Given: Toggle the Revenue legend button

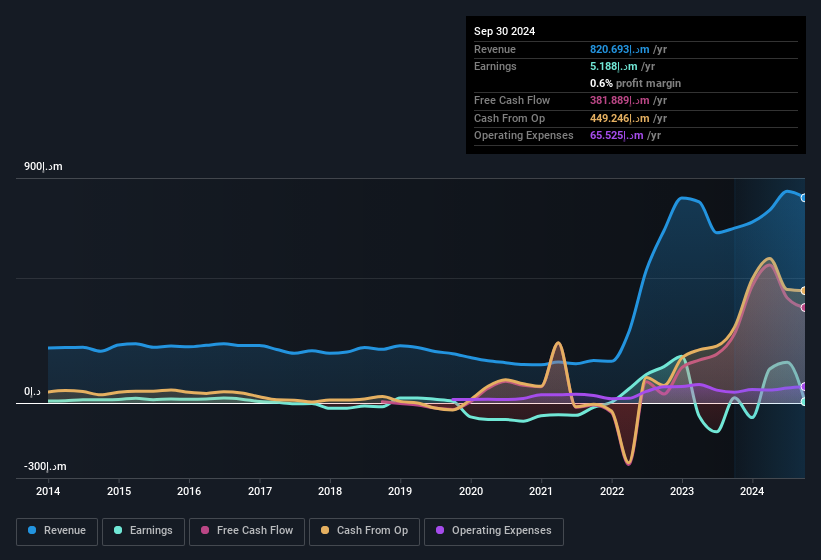Looking at the screenshot, I should click(x=57, y=531).
